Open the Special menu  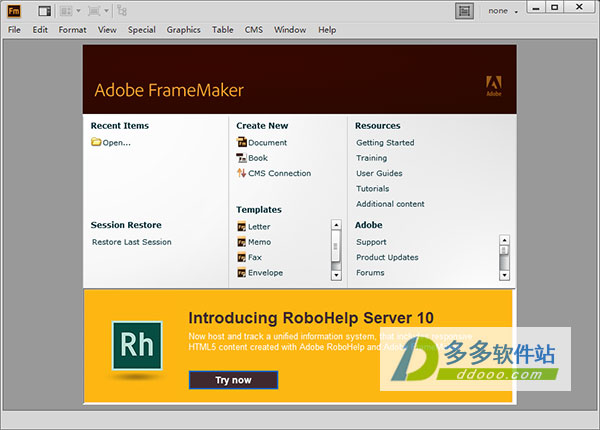(142, 29)
